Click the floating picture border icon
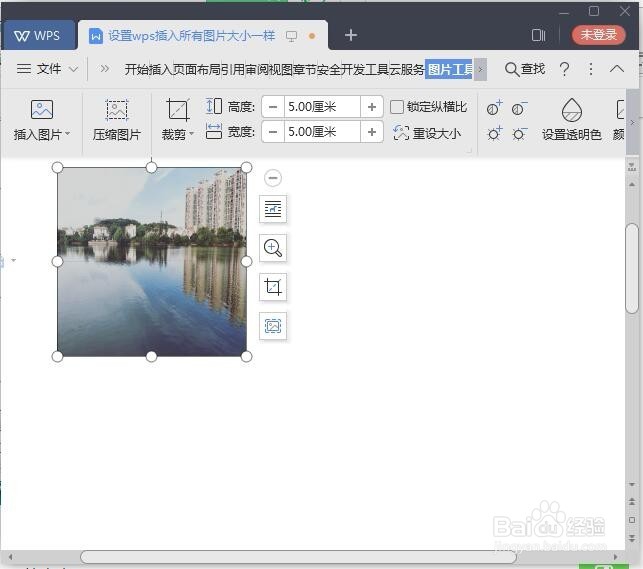This screenshot has height=569, width=643. coord(273,326)
